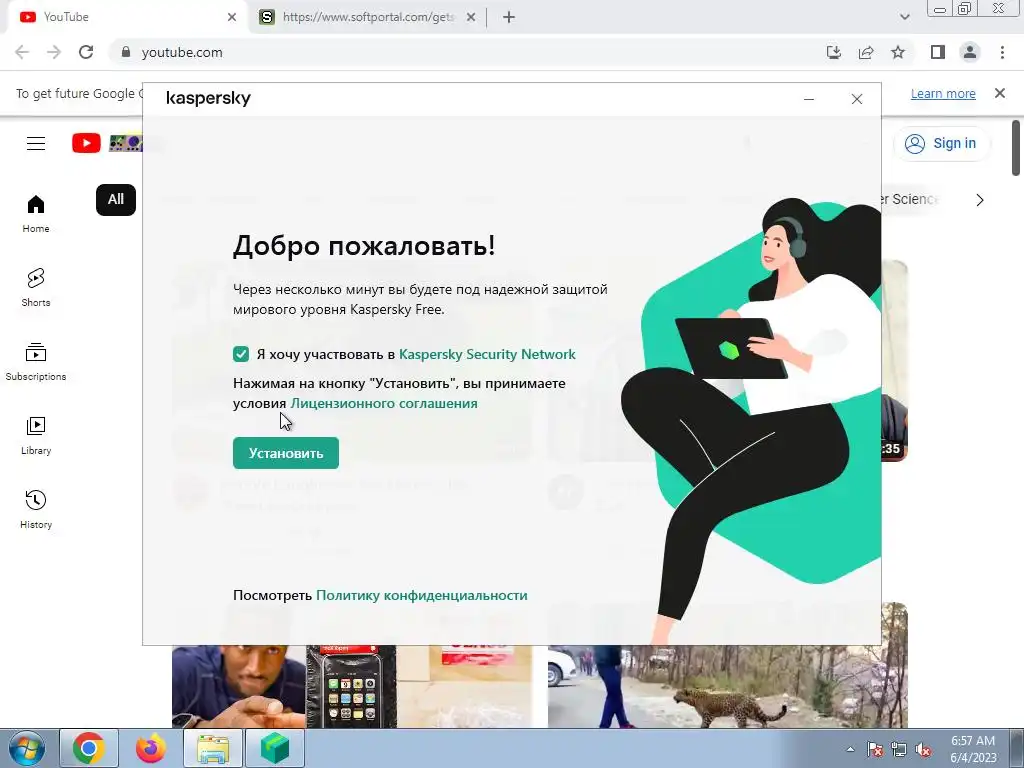Launch Firefox from the taskbar
This screenshot has height=768, width=1024.
(x=151, y=748)
